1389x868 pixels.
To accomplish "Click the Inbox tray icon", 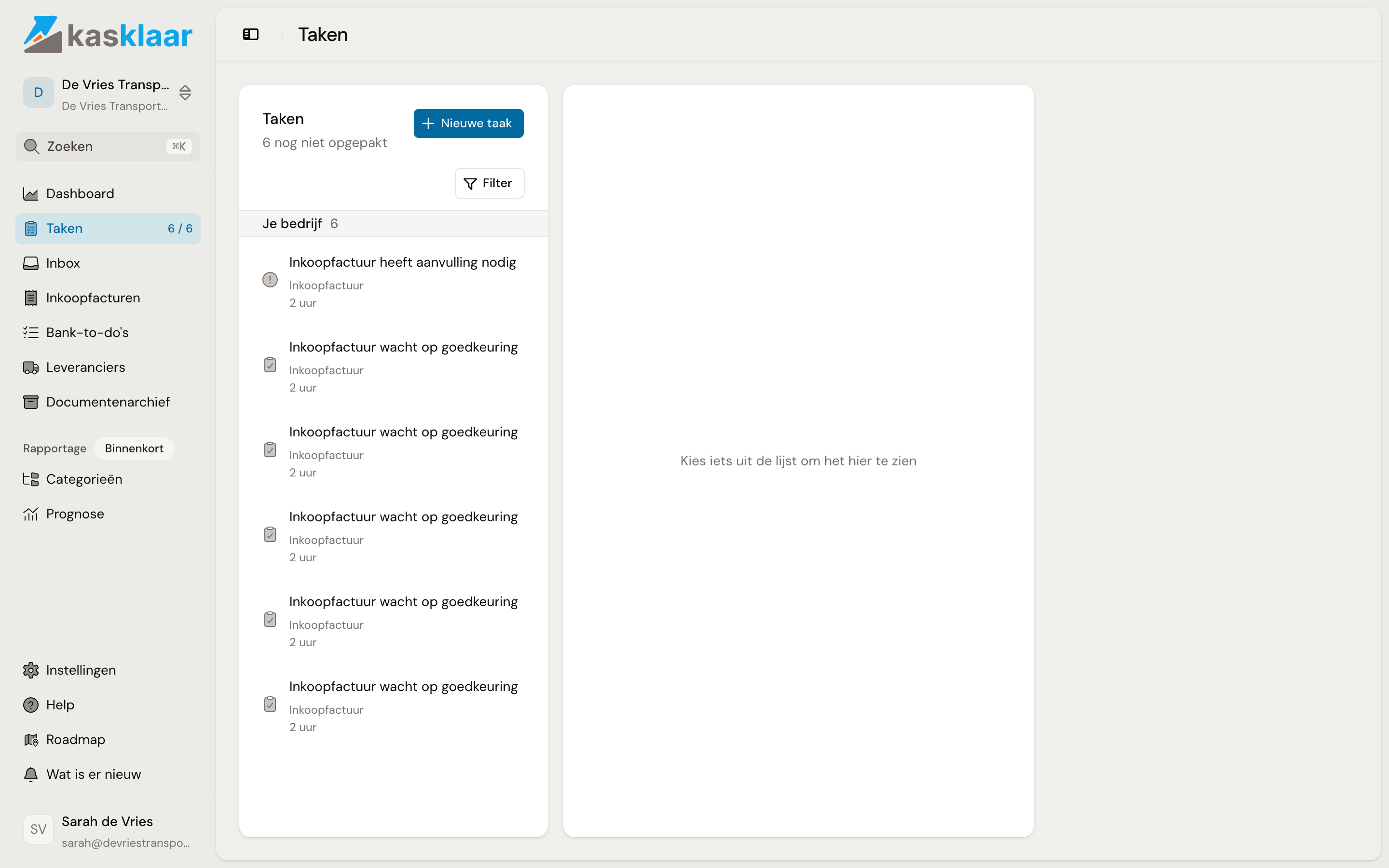I will click(31, 263).
